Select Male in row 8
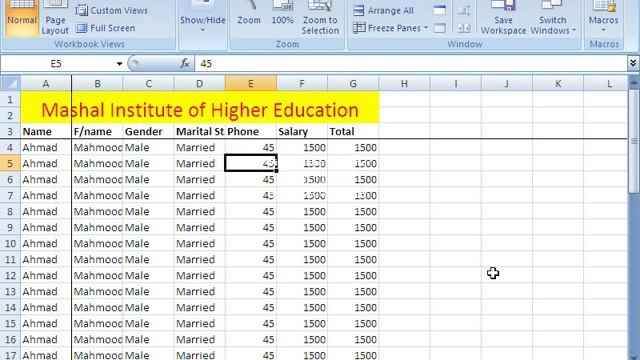Screen dimensions: 640x360 [x=148, y=211]
